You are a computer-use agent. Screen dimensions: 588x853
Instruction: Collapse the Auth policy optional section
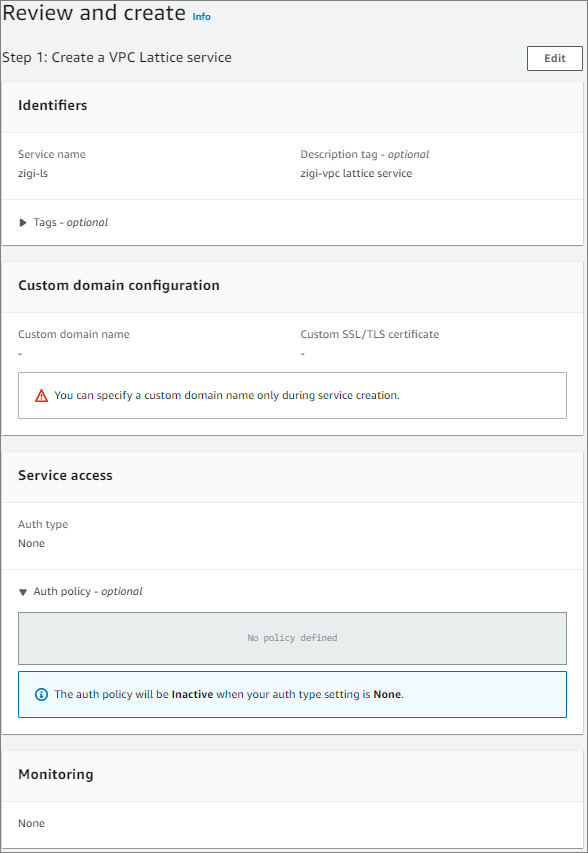click(x=23, y=592)
